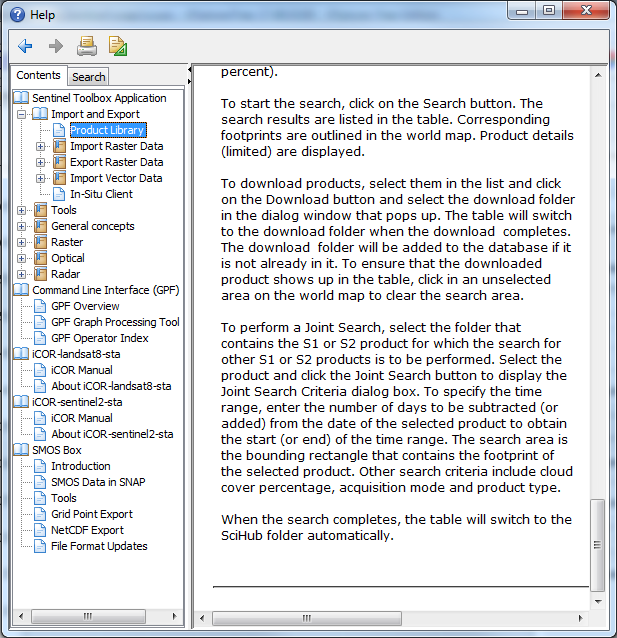Click the Radar folder icon

coord(40,274)
